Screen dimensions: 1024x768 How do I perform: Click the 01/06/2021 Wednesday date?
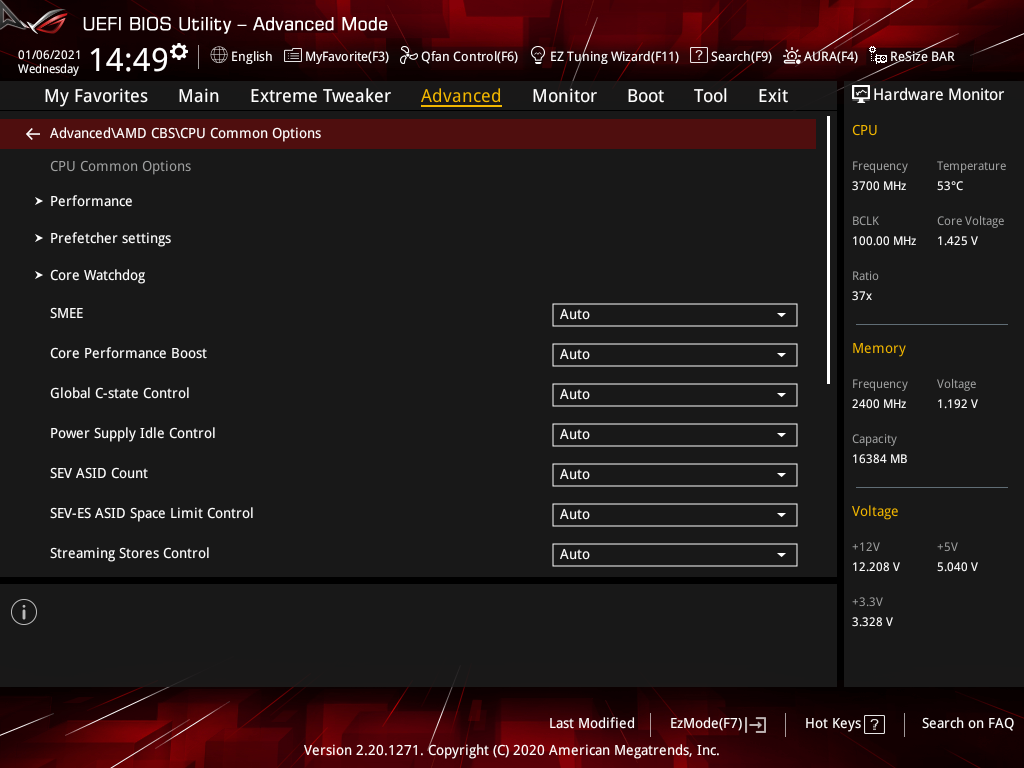[x=49, y=62]
